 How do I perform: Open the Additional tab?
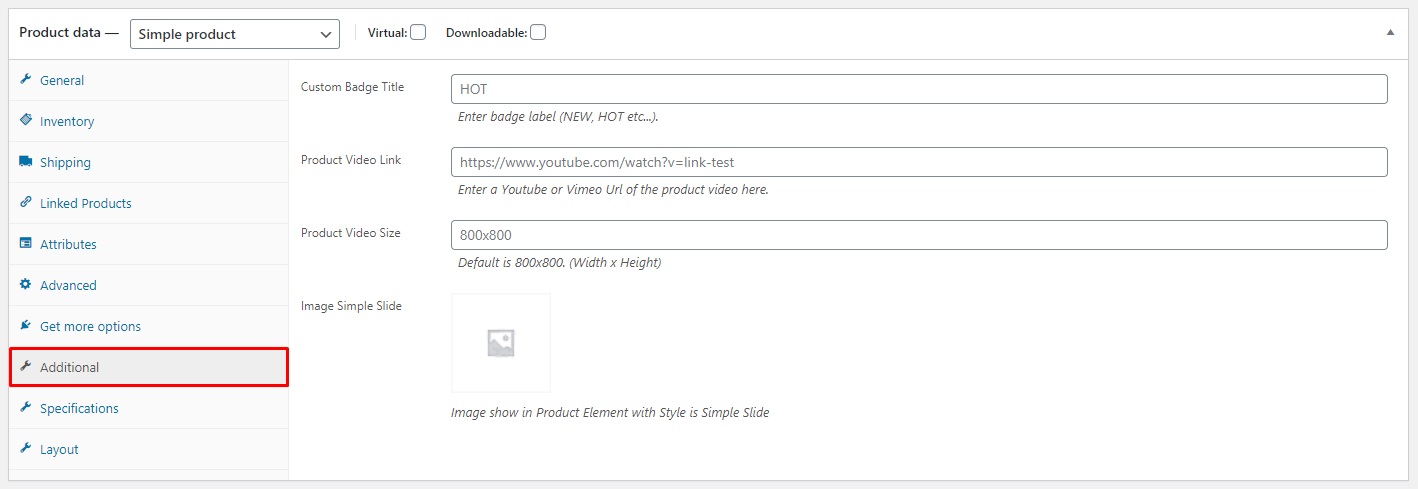click(149, 367)
